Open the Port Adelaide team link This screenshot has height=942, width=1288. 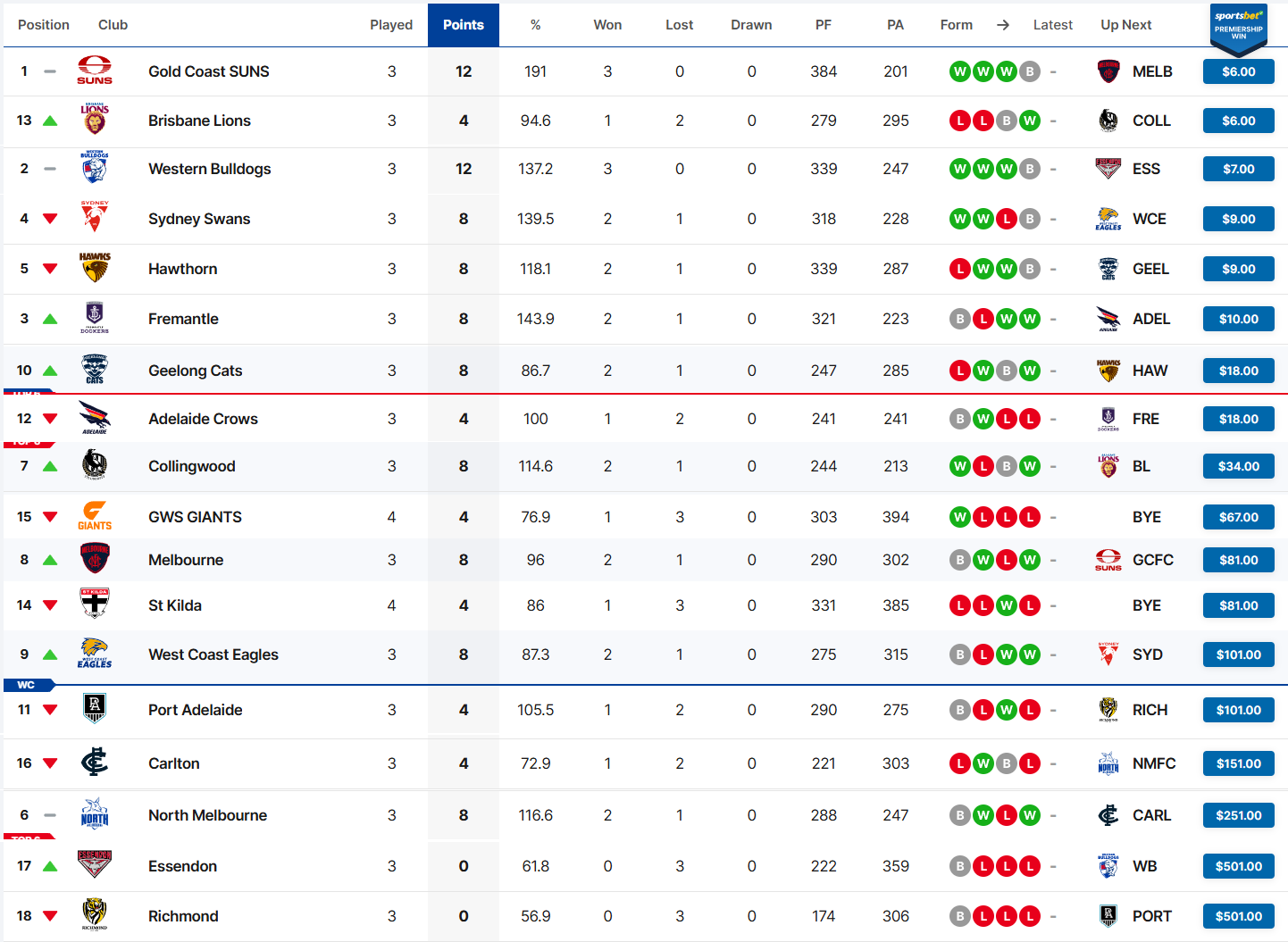(x=196, y=710)
